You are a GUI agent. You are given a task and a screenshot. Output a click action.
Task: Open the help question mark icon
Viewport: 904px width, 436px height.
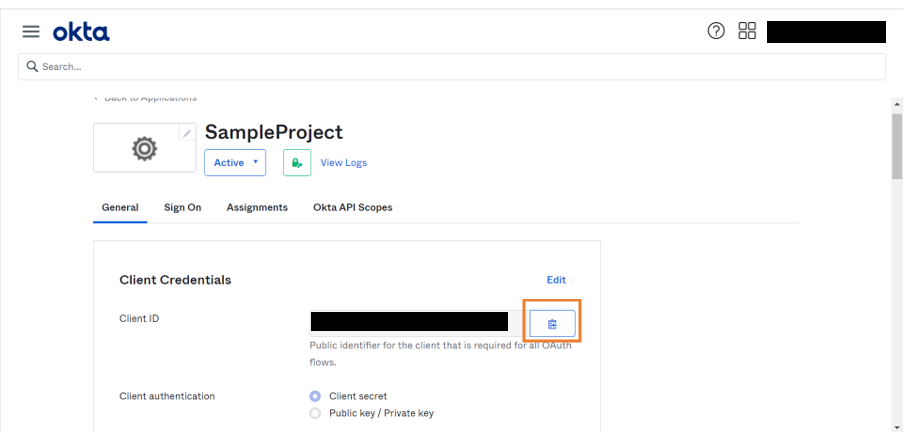tap(716, 31)
